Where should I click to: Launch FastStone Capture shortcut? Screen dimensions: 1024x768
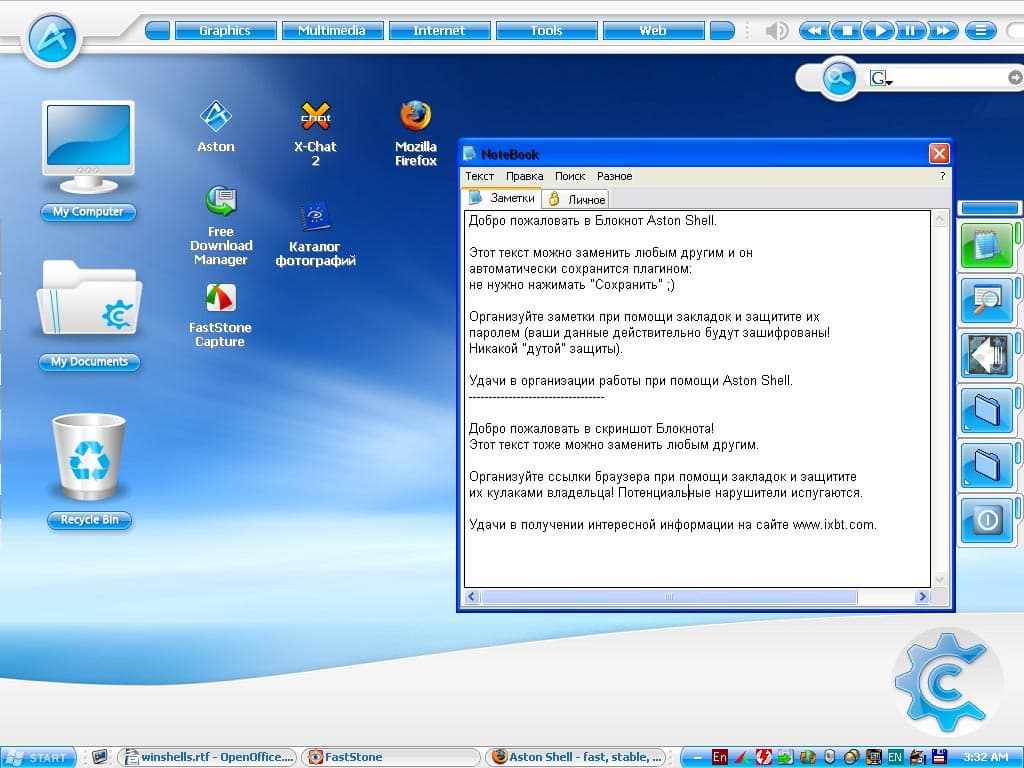click(220, 315)
